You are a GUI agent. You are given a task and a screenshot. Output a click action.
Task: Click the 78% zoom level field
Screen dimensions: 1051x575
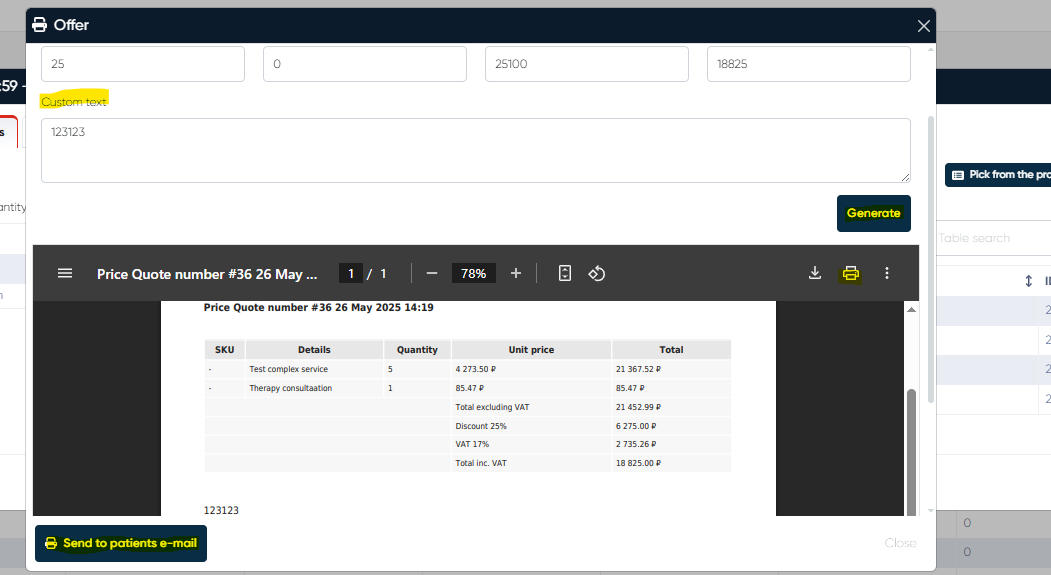[473, 273]
